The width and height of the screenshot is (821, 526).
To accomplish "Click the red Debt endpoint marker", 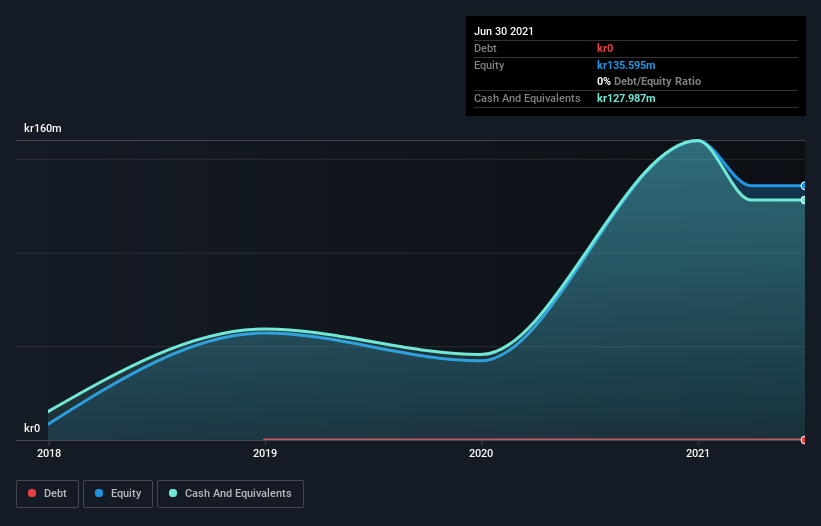I will (804, 440).
